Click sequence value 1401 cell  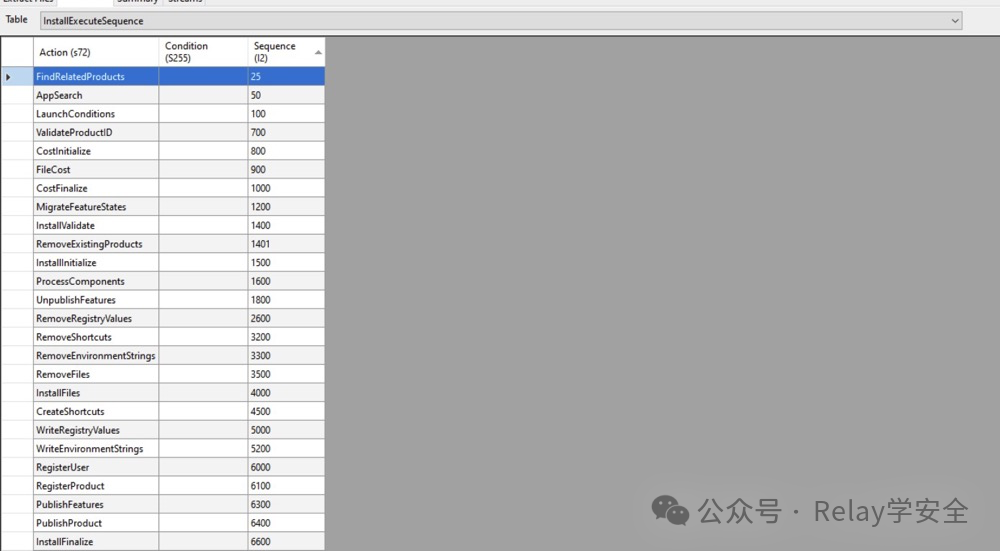286,244
